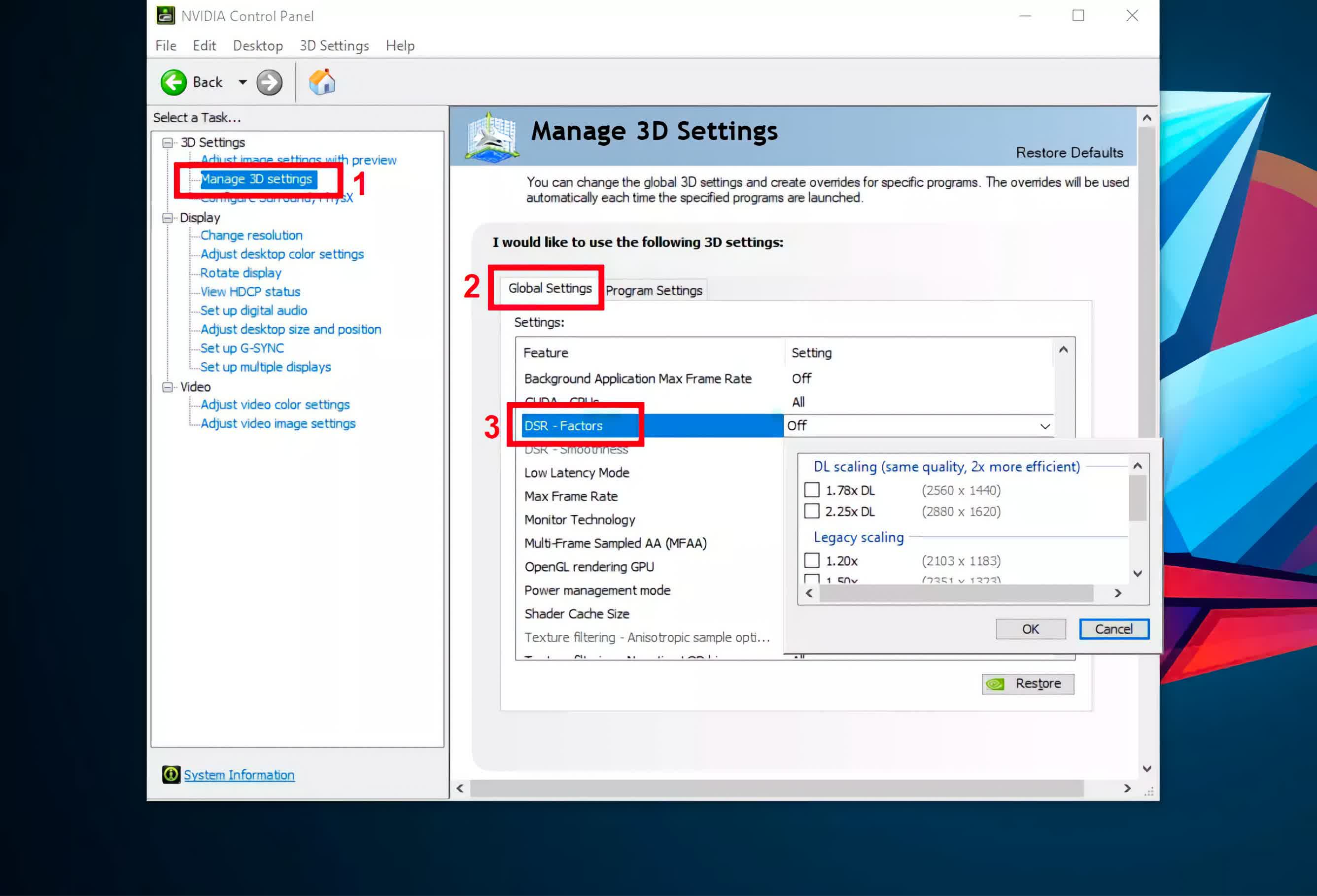The width and height of the screenshot is (1317, 896).
Task: Open Adjust desktop color settings
Action: click(x=282, y=254)
